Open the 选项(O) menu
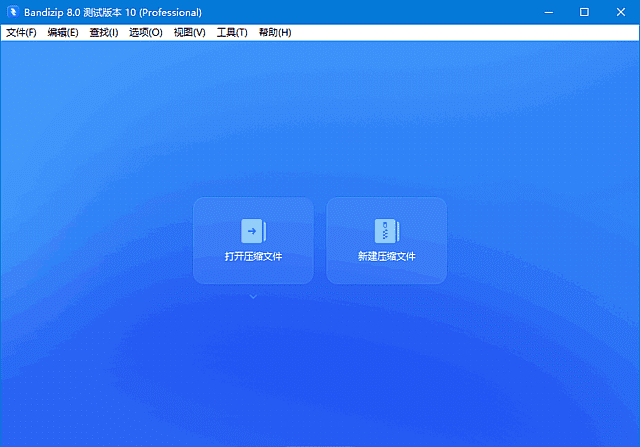Screen dimensions: 640x447 tap(146, 33)
